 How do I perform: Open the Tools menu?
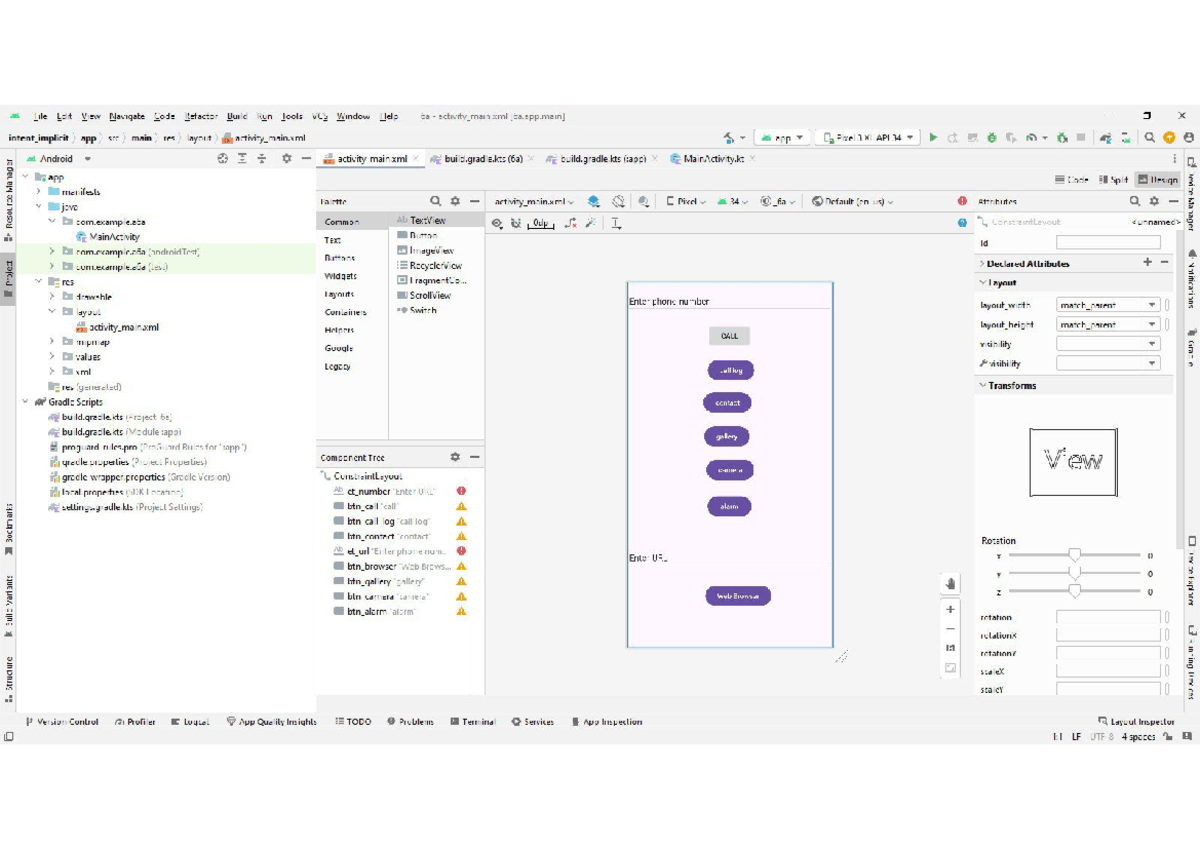click(292, 116)
